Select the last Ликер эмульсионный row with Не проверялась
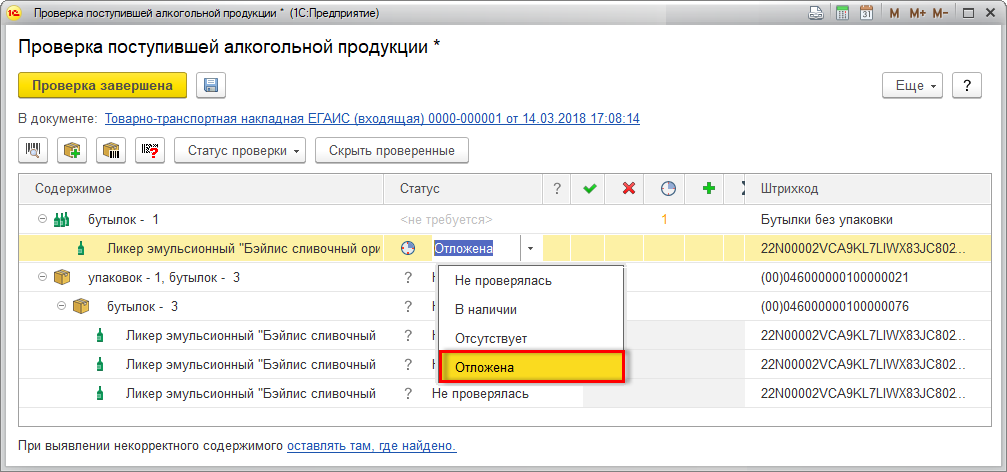 point(504,393)
